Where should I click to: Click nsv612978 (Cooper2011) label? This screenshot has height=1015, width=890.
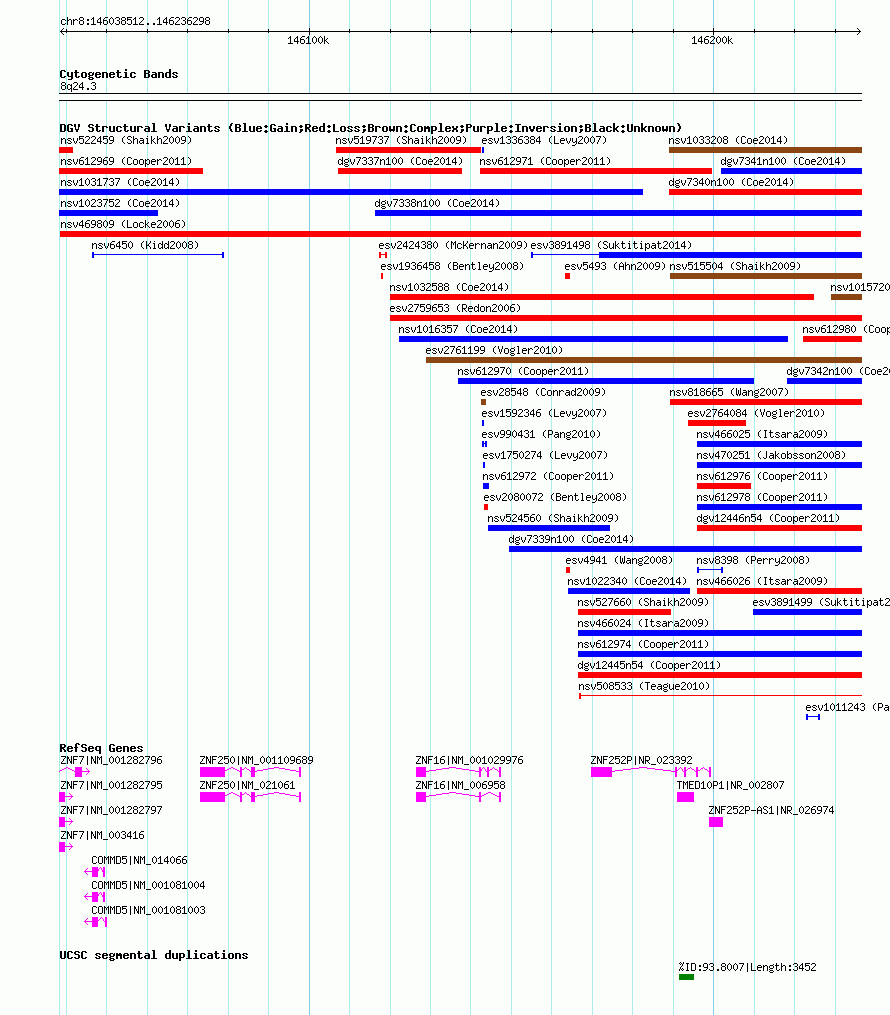pos(762,498)
